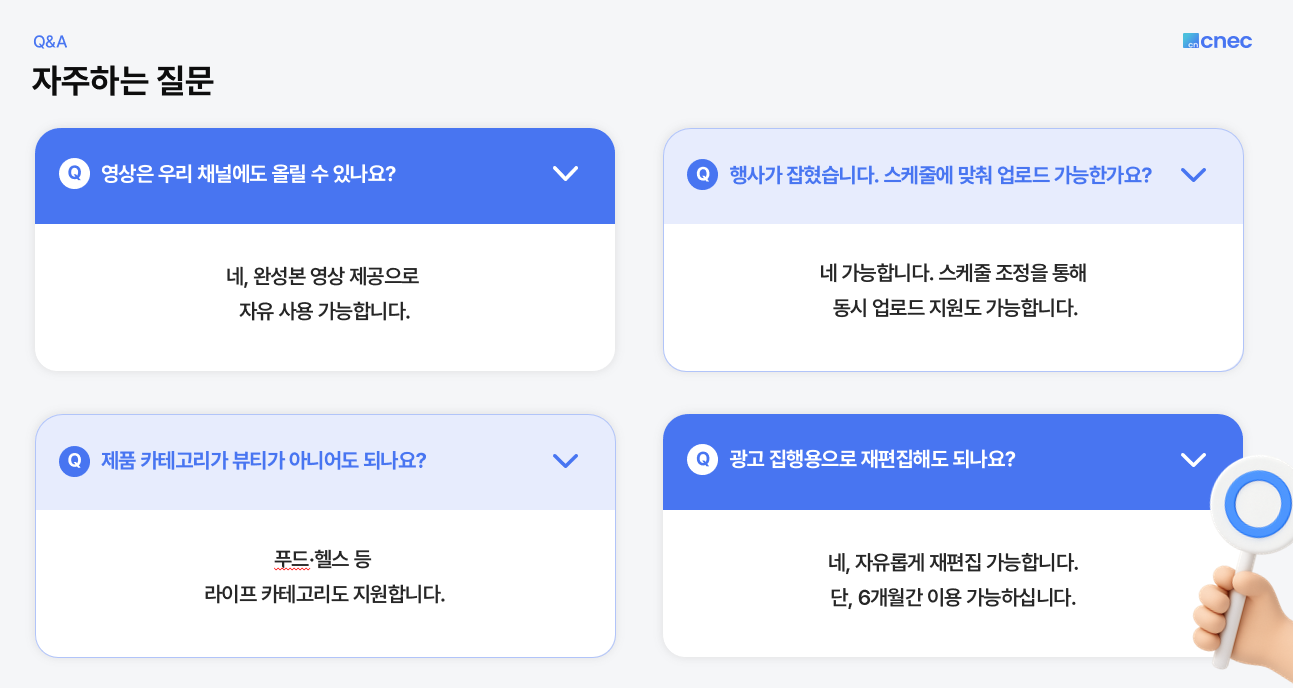Click the 자주하는 질문 heading
The width and height of the screenshot is (1293, 688).
123,81
